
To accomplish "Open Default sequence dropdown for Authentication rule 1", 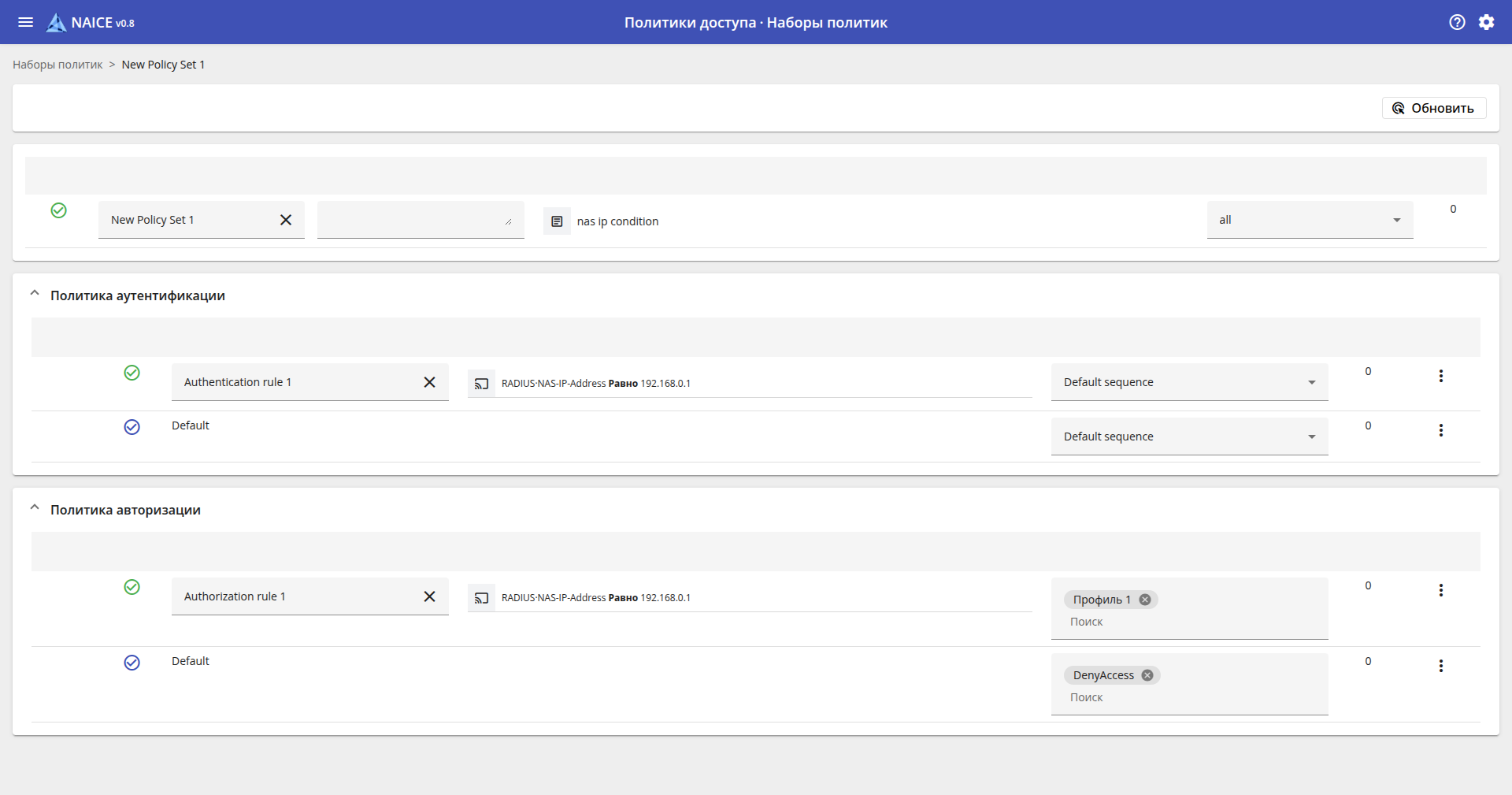I will tap(1189, 382).
